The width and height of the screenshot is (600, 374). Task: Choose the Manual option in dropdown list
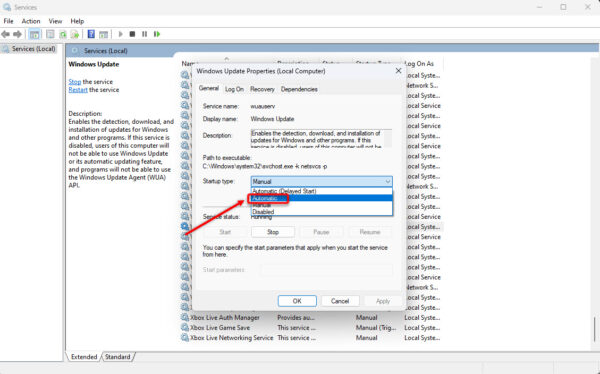(321, 205)
